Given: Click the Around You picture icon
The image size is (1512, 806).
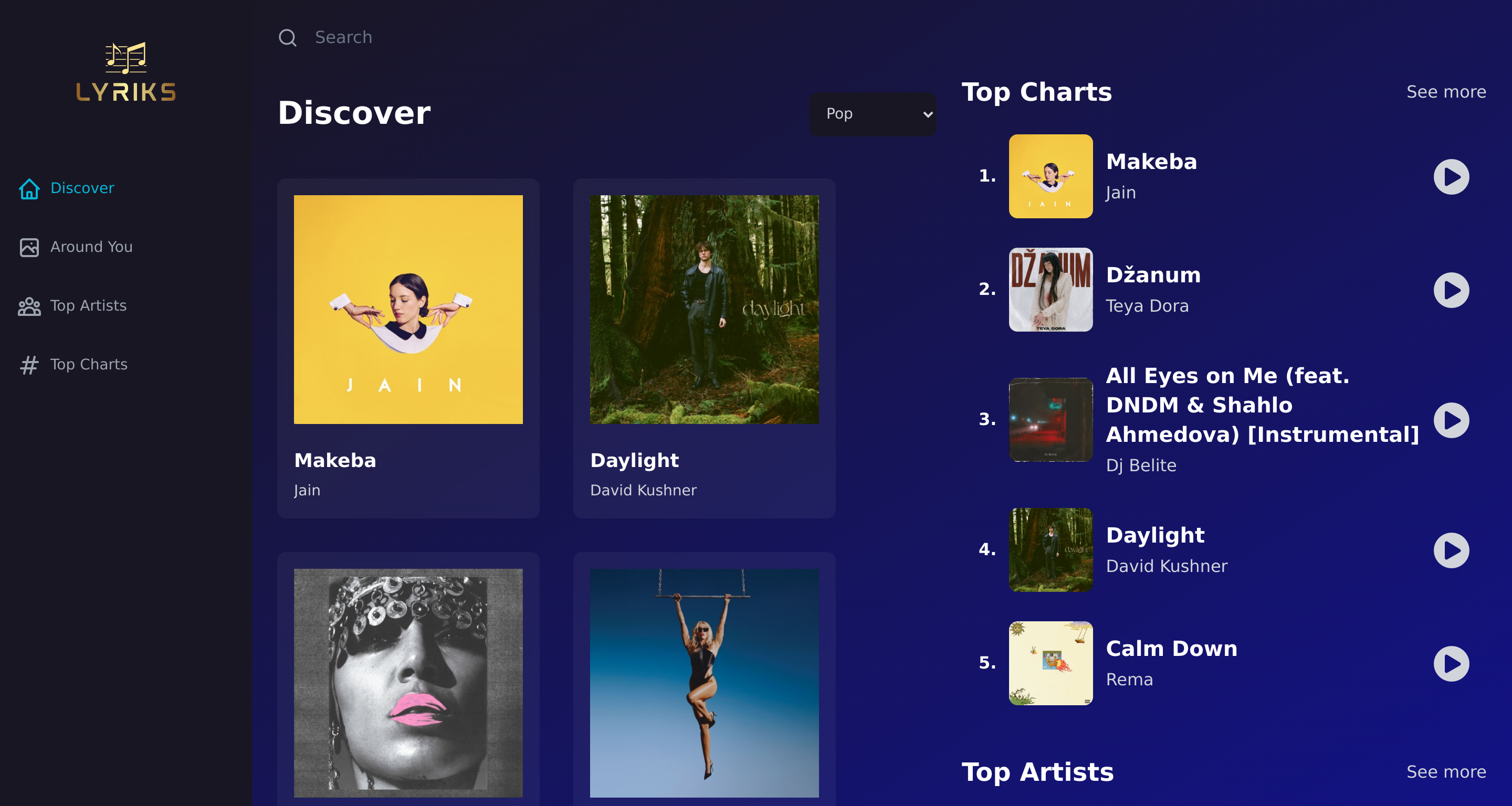Looking at the screenshot, I should coord(29,247).
